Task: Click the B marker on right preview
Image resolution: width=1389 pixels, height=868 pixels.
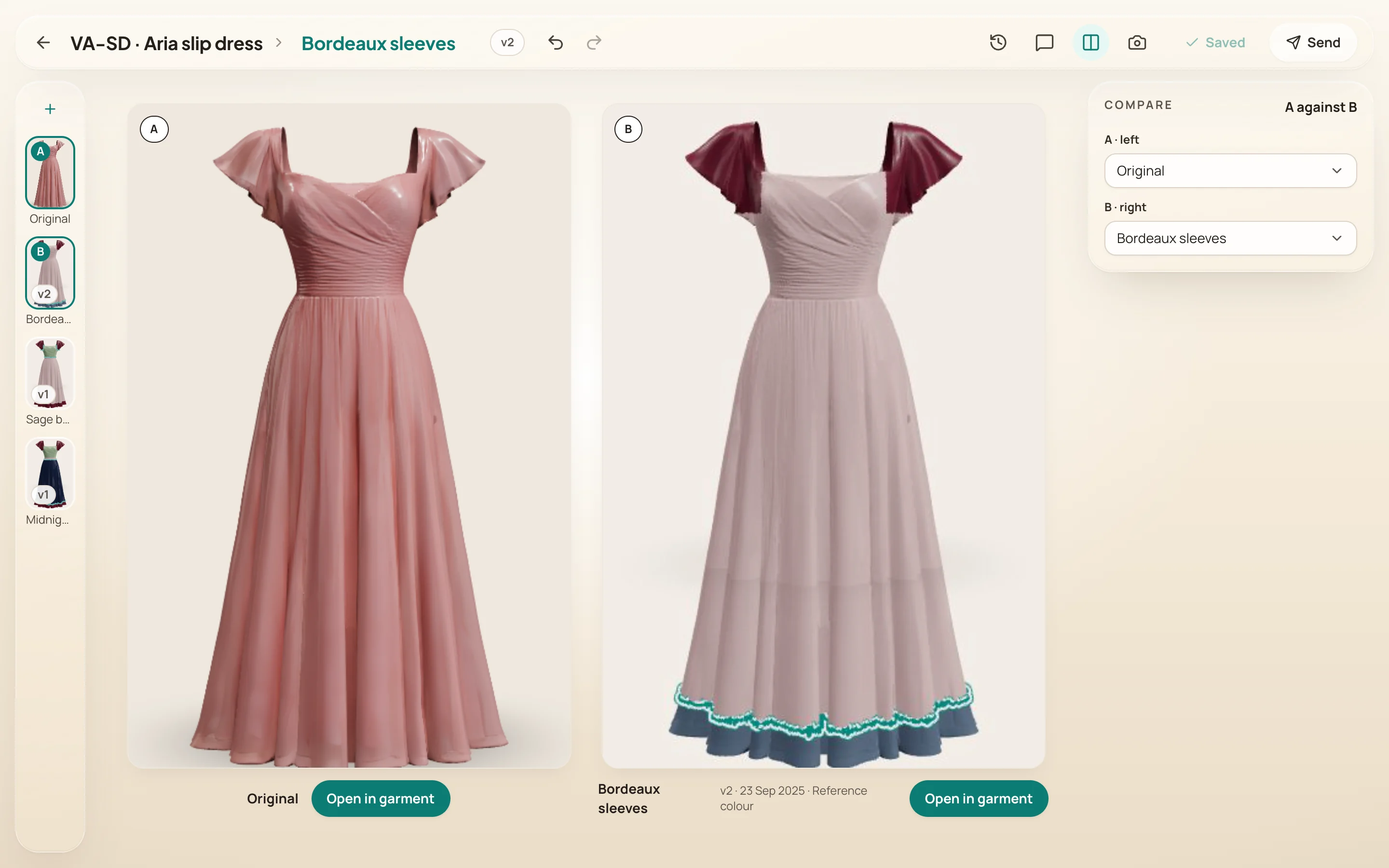Action: click(x=628, y=129)
